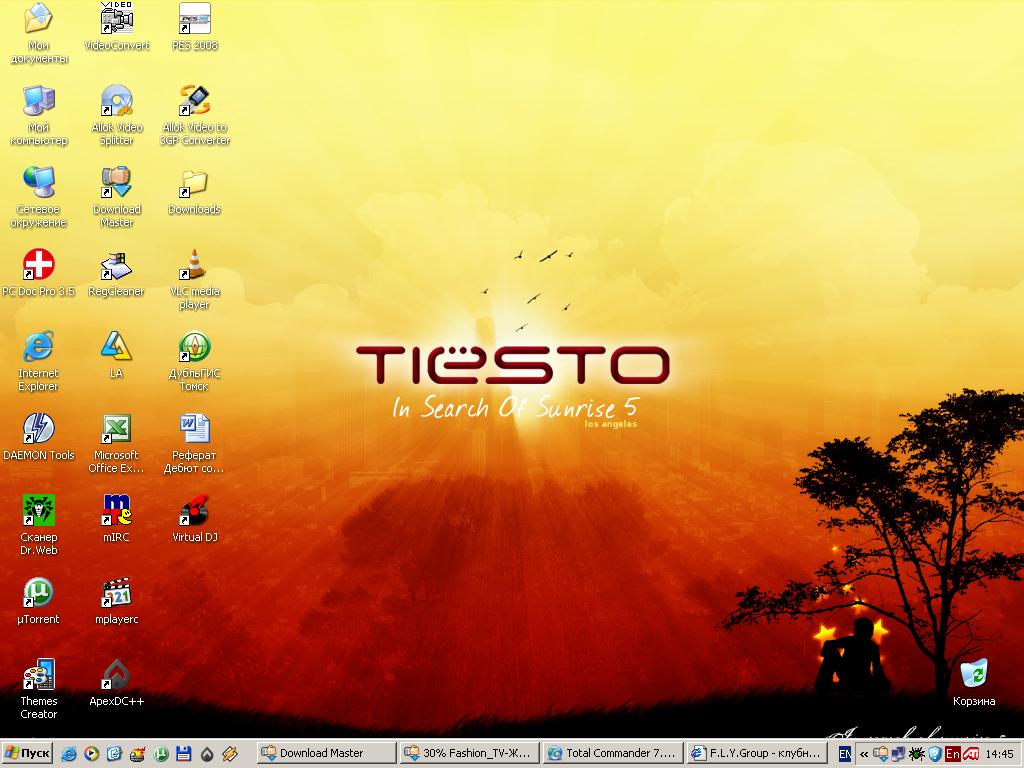Open the Downloads folder shortcut
Image resolution: width=1024 pixels, height=768 pixels.
(x=195, y=191)
